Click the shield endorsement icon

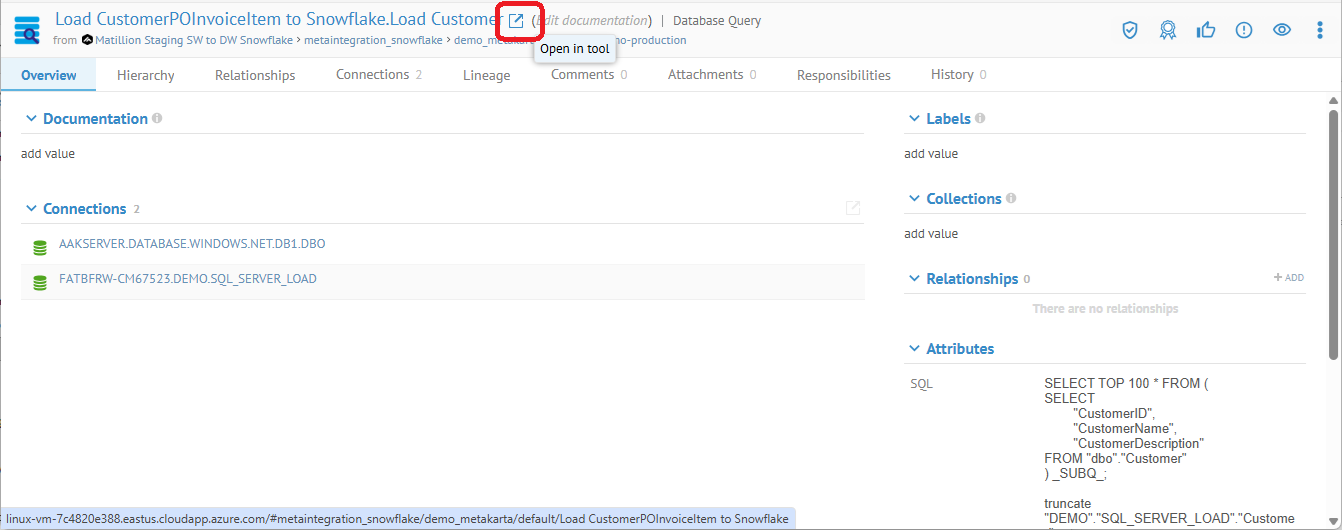1130,30
